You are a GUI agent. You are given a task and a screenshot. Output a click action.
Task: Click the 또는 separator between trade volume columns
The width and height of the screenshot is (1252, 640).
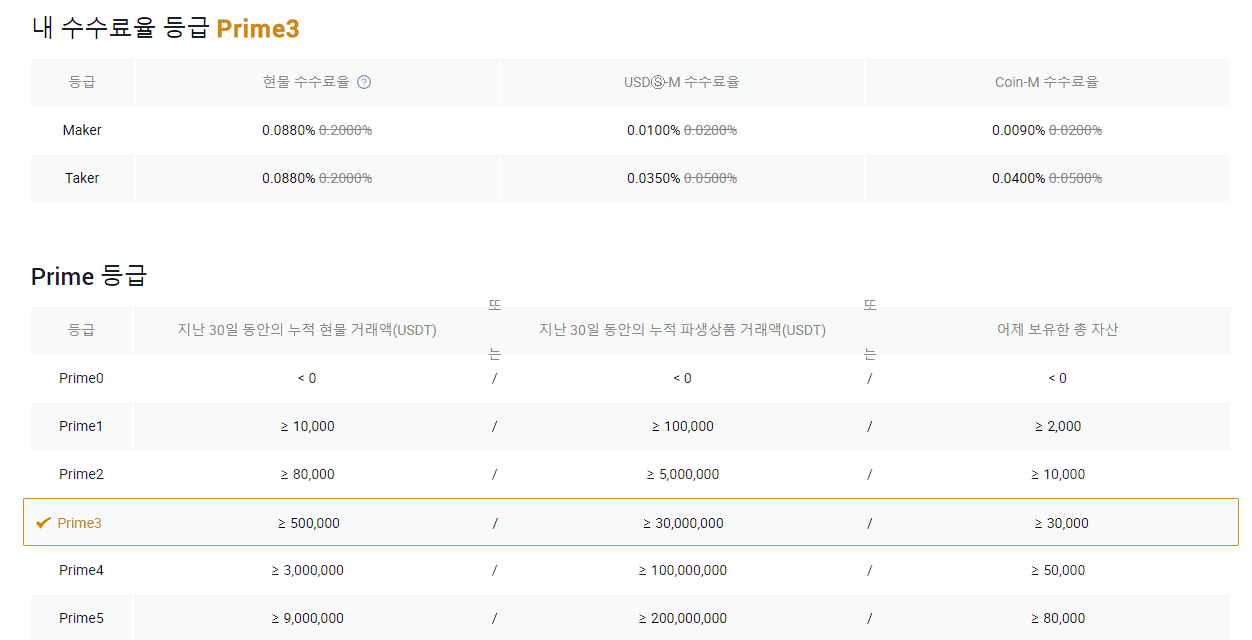(x=495, y=330)
